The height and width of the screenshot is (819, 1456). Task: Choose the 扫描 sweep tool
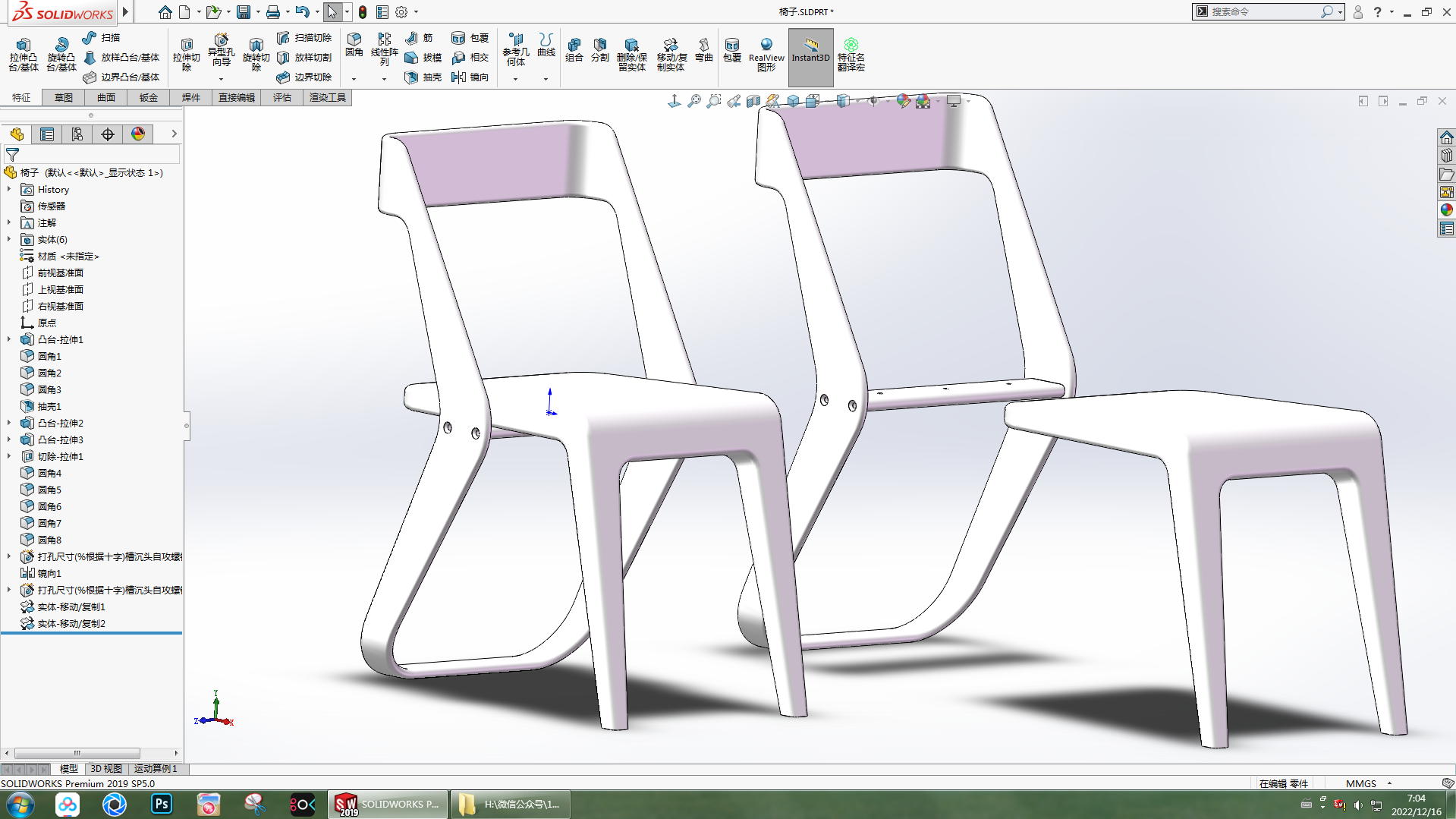pos(101,37)
